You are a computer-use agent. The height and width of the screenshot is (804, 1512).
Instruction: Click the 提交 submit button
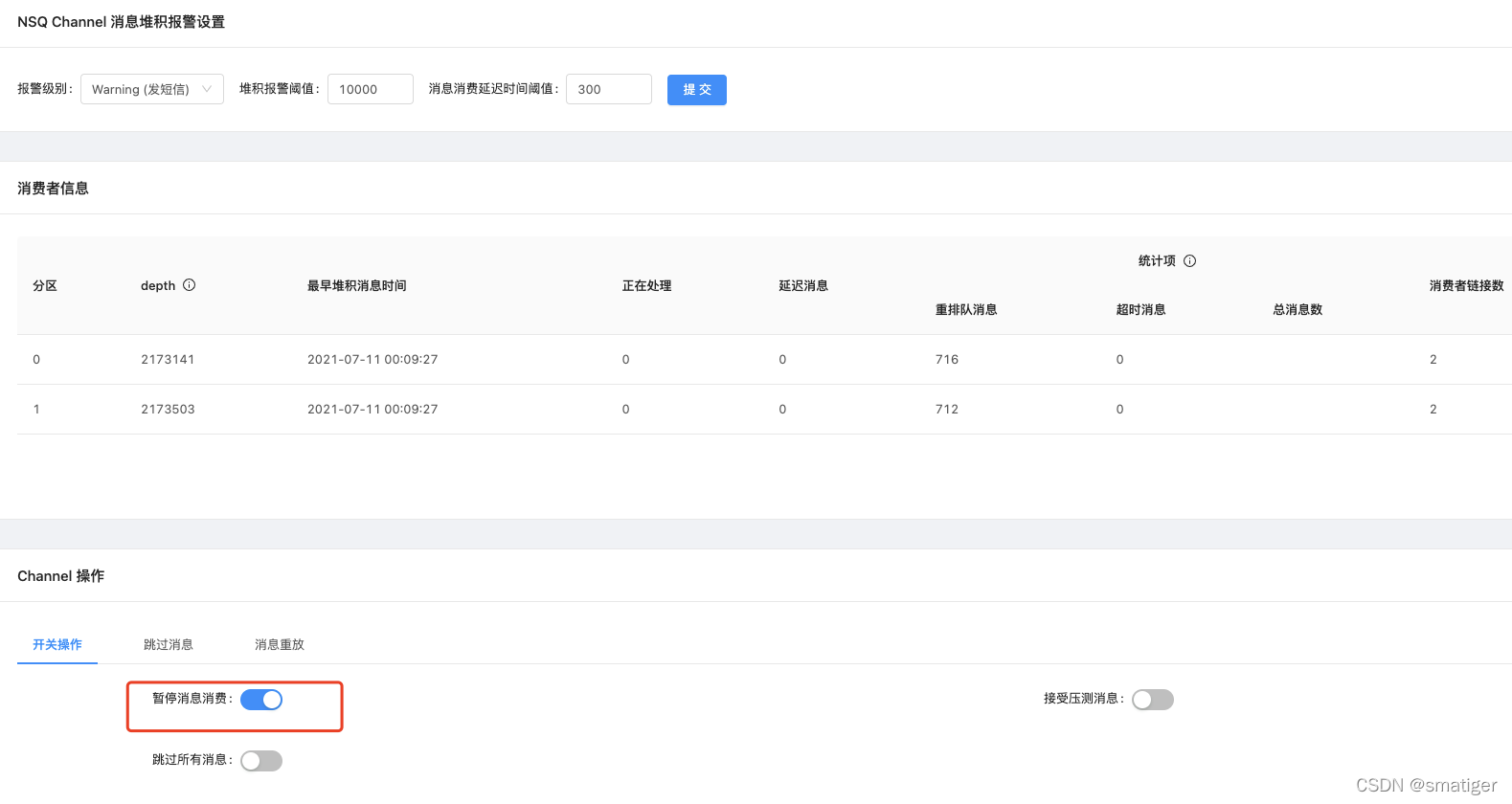tap(697, 90)
